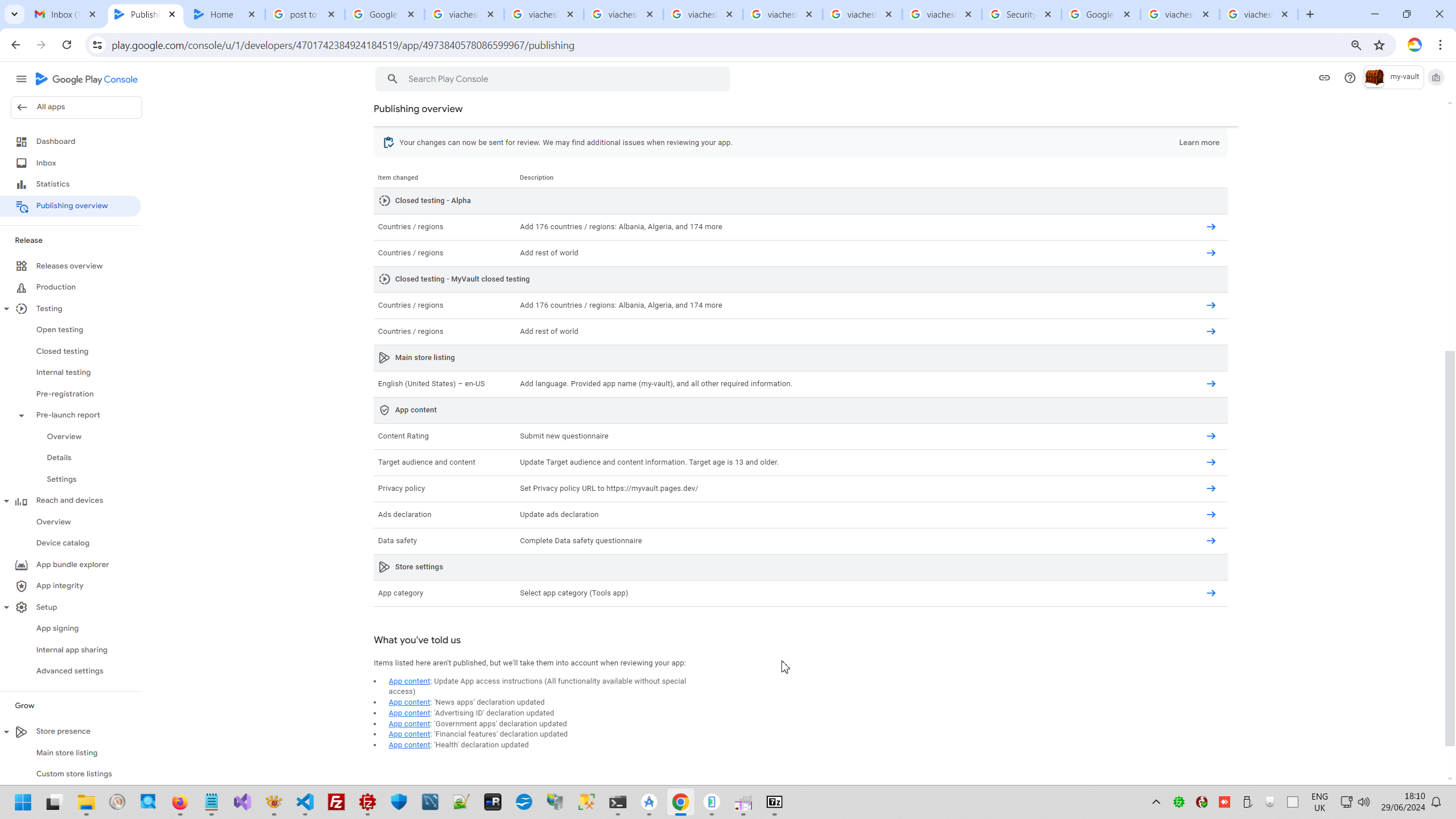Open App integrity in sidebar
The width and height of the screenshot is (1456, 819).
(60, 586)
